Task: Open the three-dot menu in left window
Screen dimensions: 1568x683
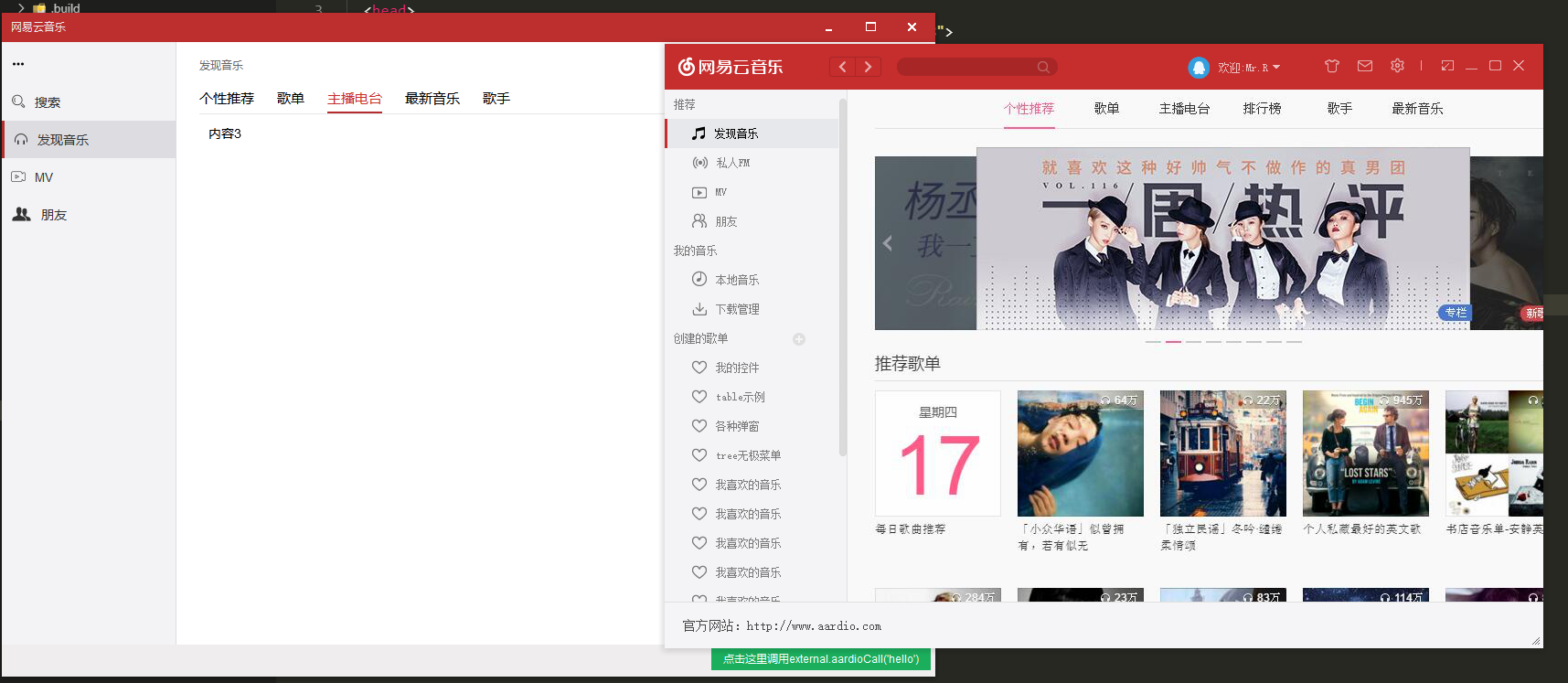Action: coord(18,64)
